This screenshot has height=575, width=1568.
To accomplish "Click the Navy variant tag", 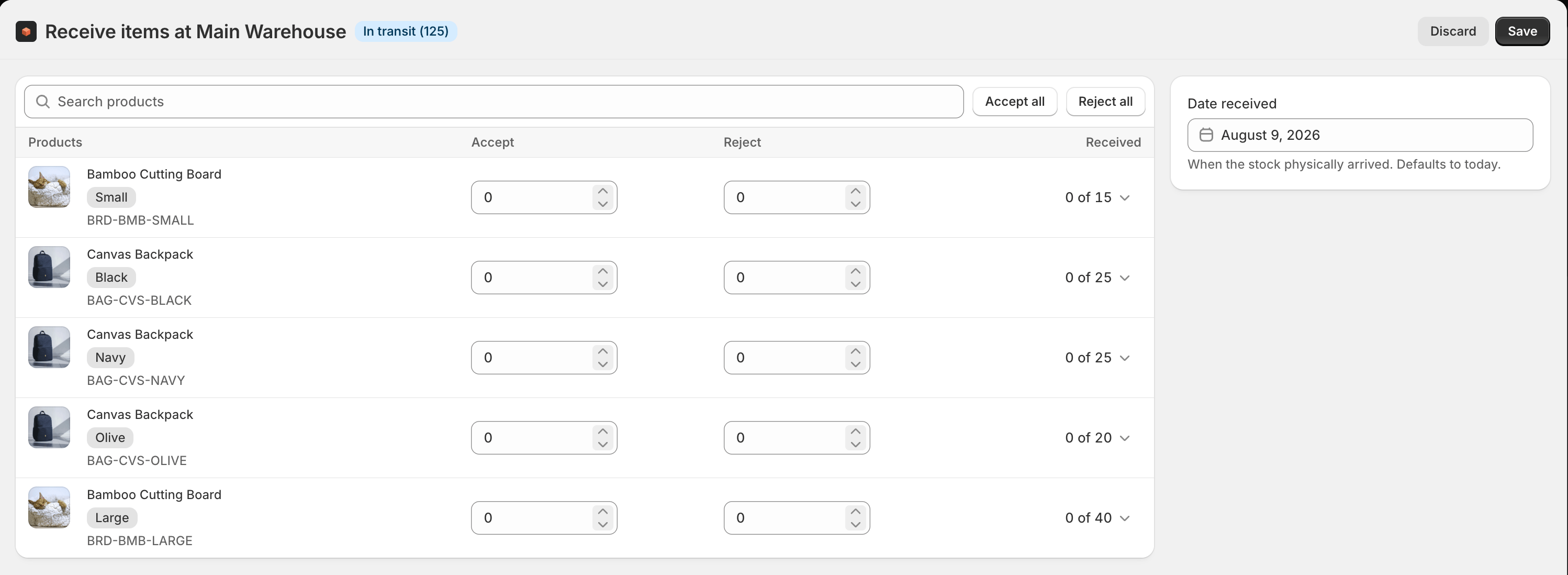I will 110,358.
